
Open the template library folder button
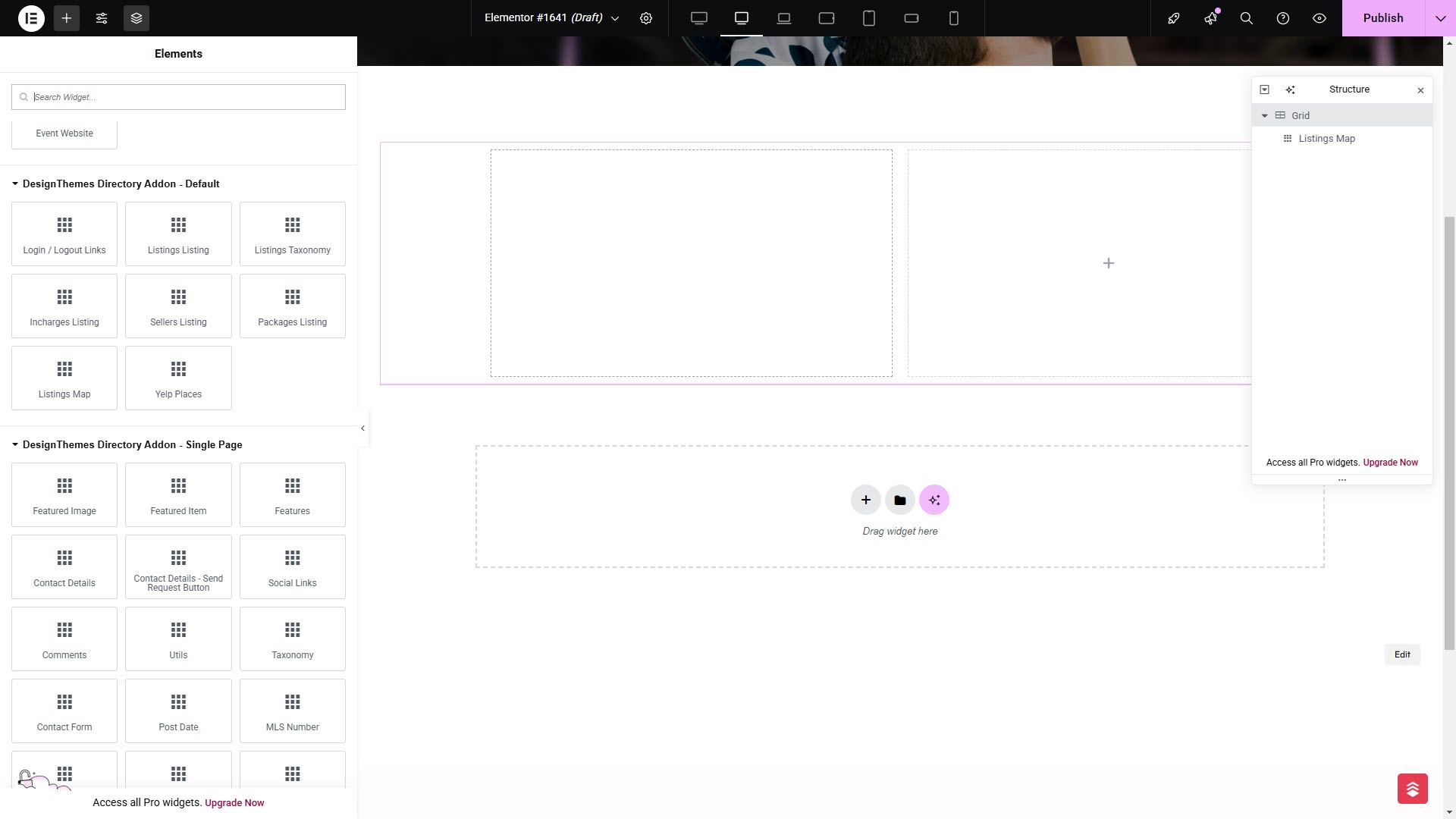click(x=899, y=500)
